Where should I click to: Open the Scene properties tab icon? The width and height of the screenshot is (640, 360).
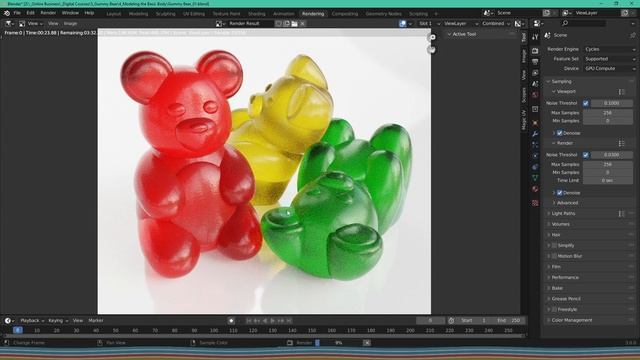[535, 84]
